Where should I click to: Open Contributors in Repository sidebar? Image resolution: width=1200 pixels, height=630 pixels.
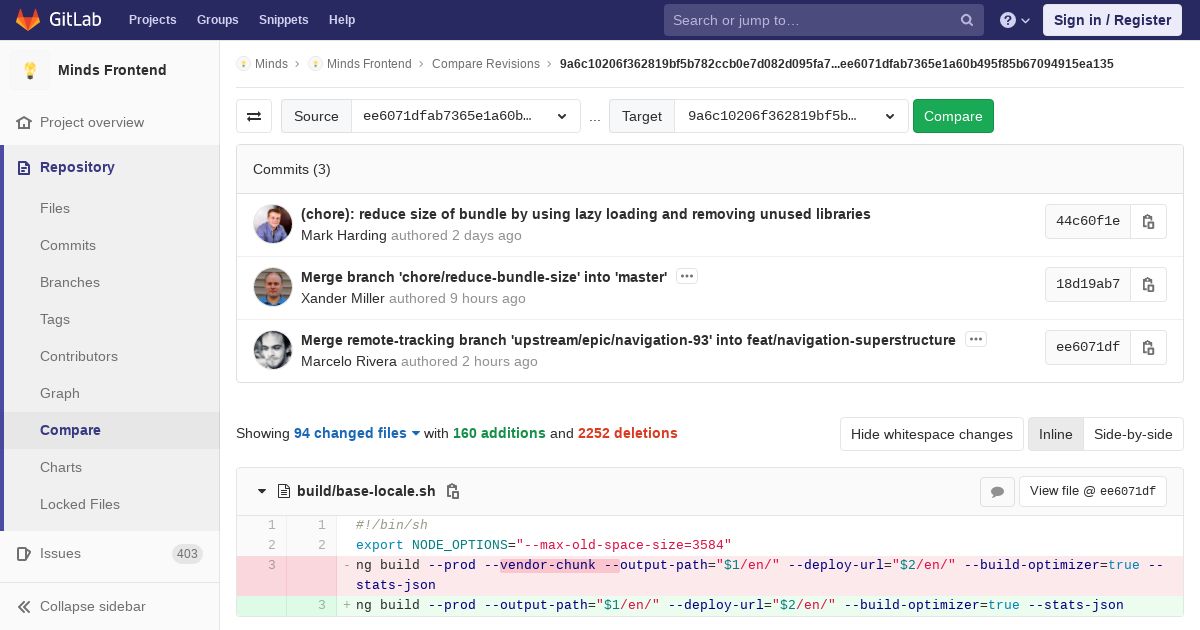[x=79, y=356]
